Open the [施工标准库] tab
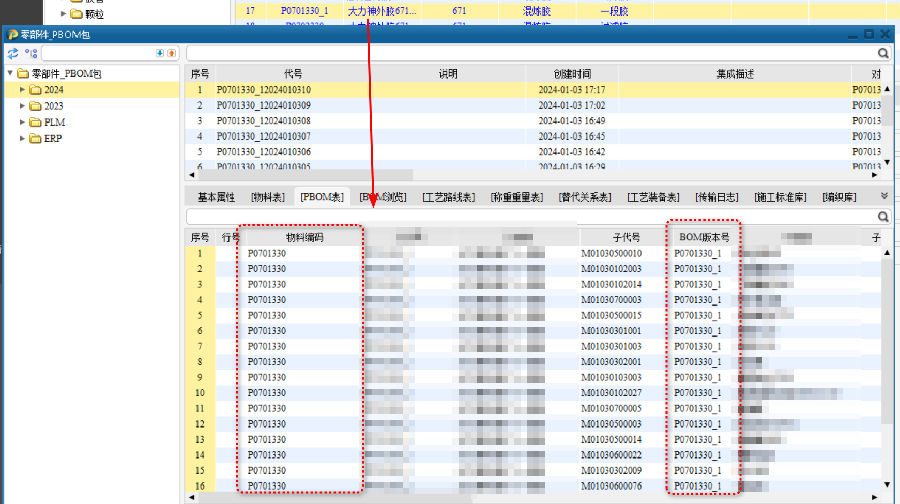 [781, 197]
